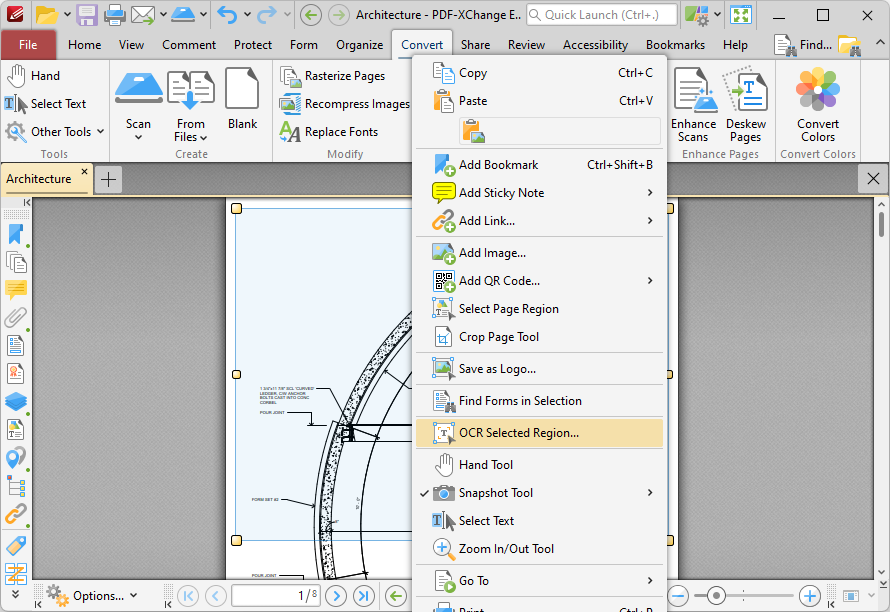The width and height of the screenshot is (890, 612).
Task: Click the Save icon in the title bar
Action: 87,15
